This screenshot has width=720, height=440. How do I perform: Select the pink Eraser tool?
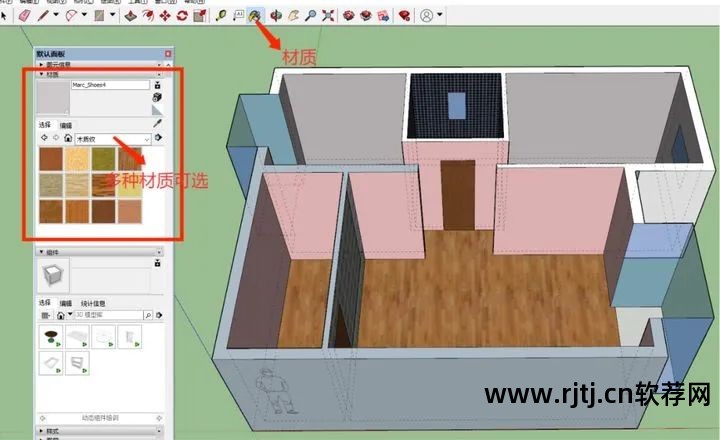24,16
